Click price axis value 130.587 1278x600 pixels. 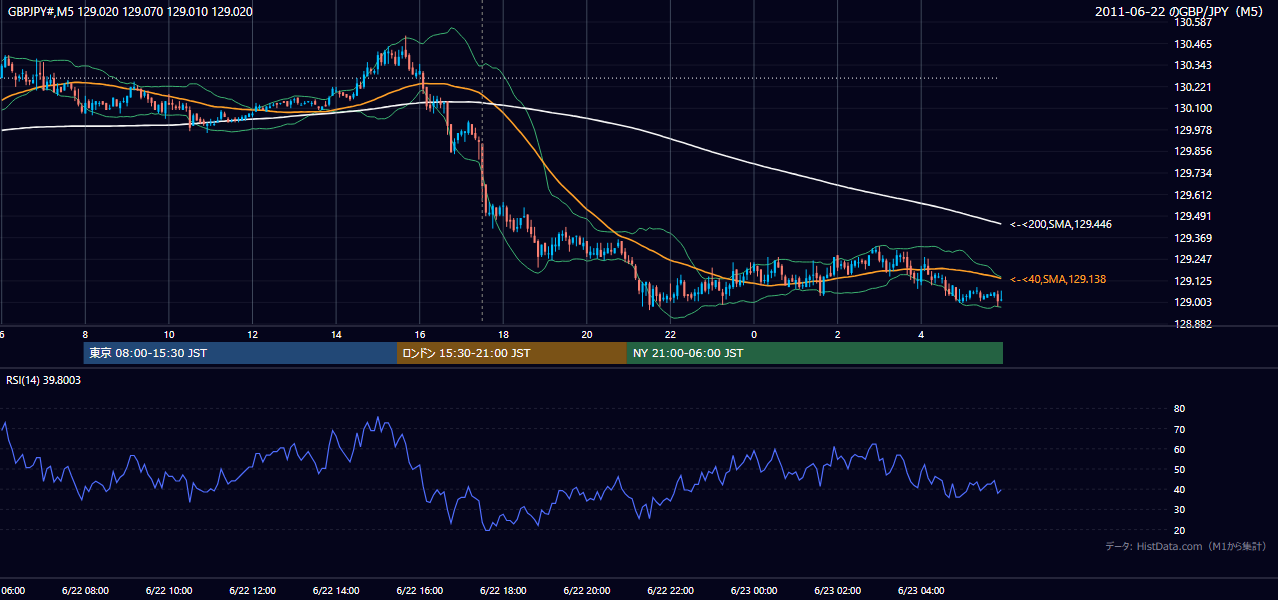pyautogui.click(x=1193, y=22)
